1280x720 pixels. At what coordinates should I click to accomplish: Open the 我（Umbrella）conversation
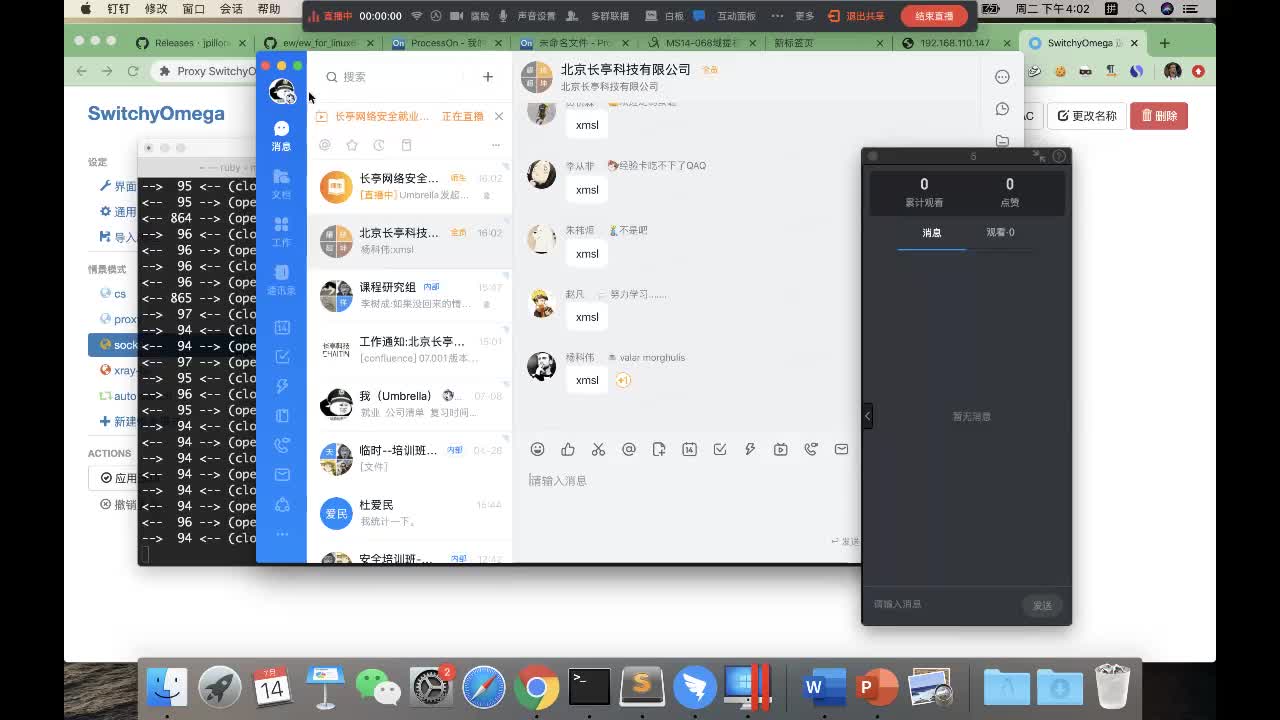pos(410,404)
